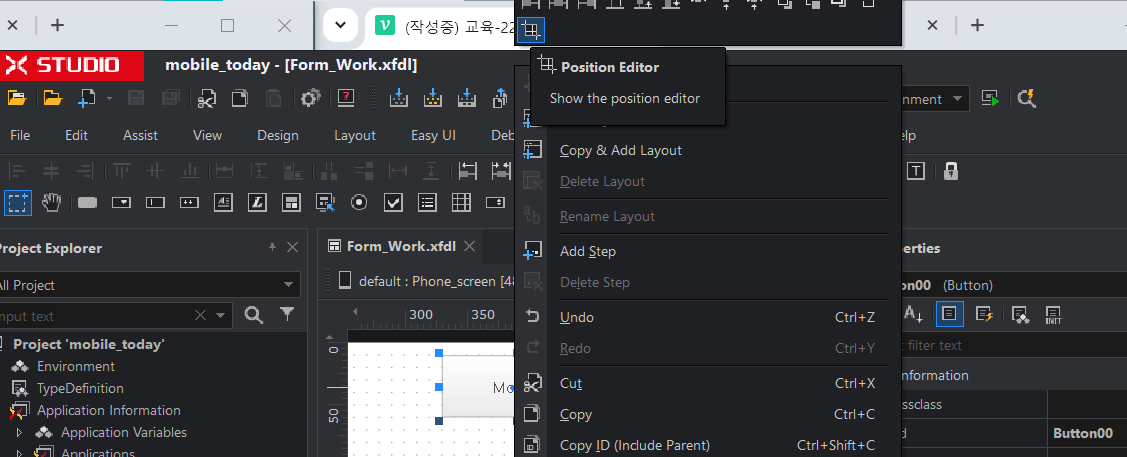Click the Cut scissors toolbar icon
Image resolution: width=1127 pixels, height=457 pixels.
207,98
